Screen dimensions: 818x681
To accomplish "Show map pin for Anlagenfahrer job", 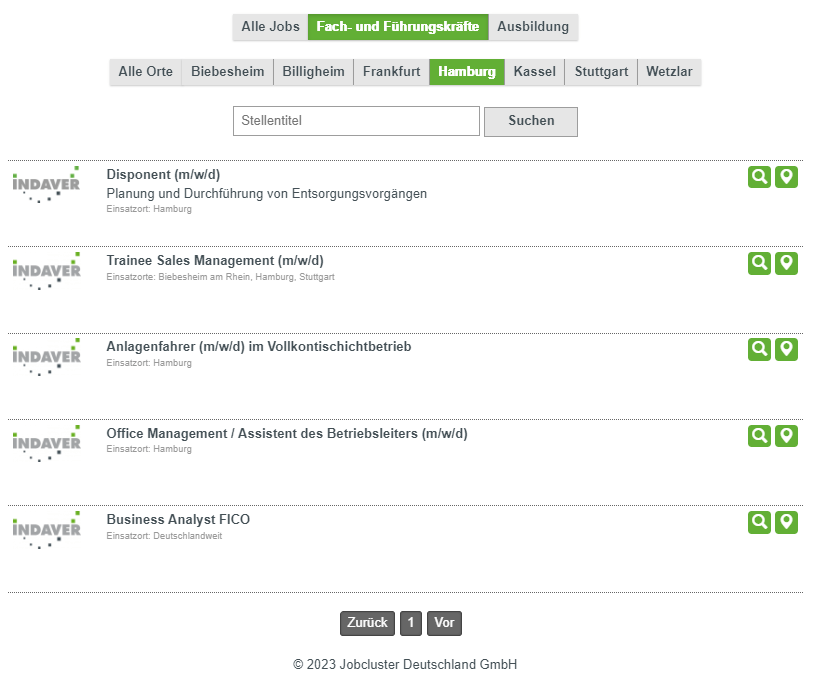I will pyautogui.click(x=787, y=349).
